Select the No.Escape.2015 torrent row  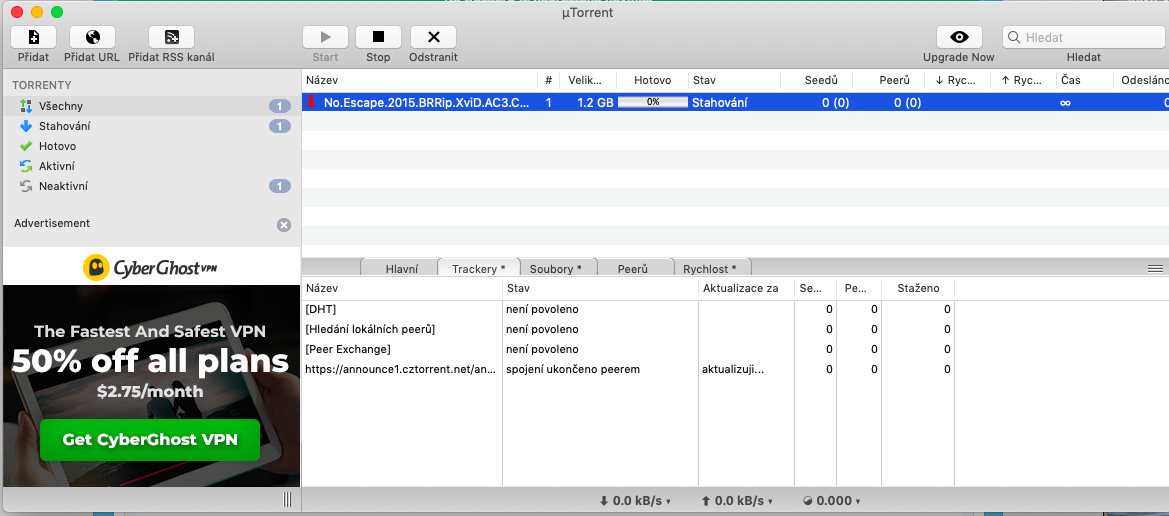[735, 103]
